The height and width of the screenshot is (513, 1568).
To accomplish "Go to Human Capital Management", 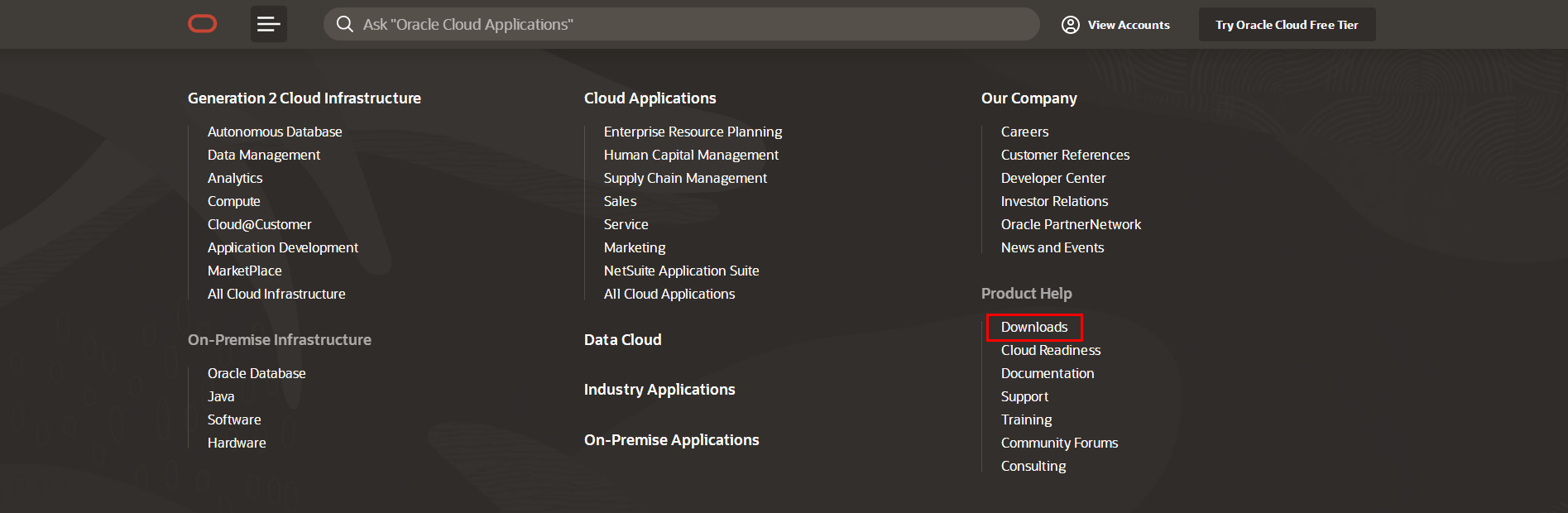I will (692, 155).
